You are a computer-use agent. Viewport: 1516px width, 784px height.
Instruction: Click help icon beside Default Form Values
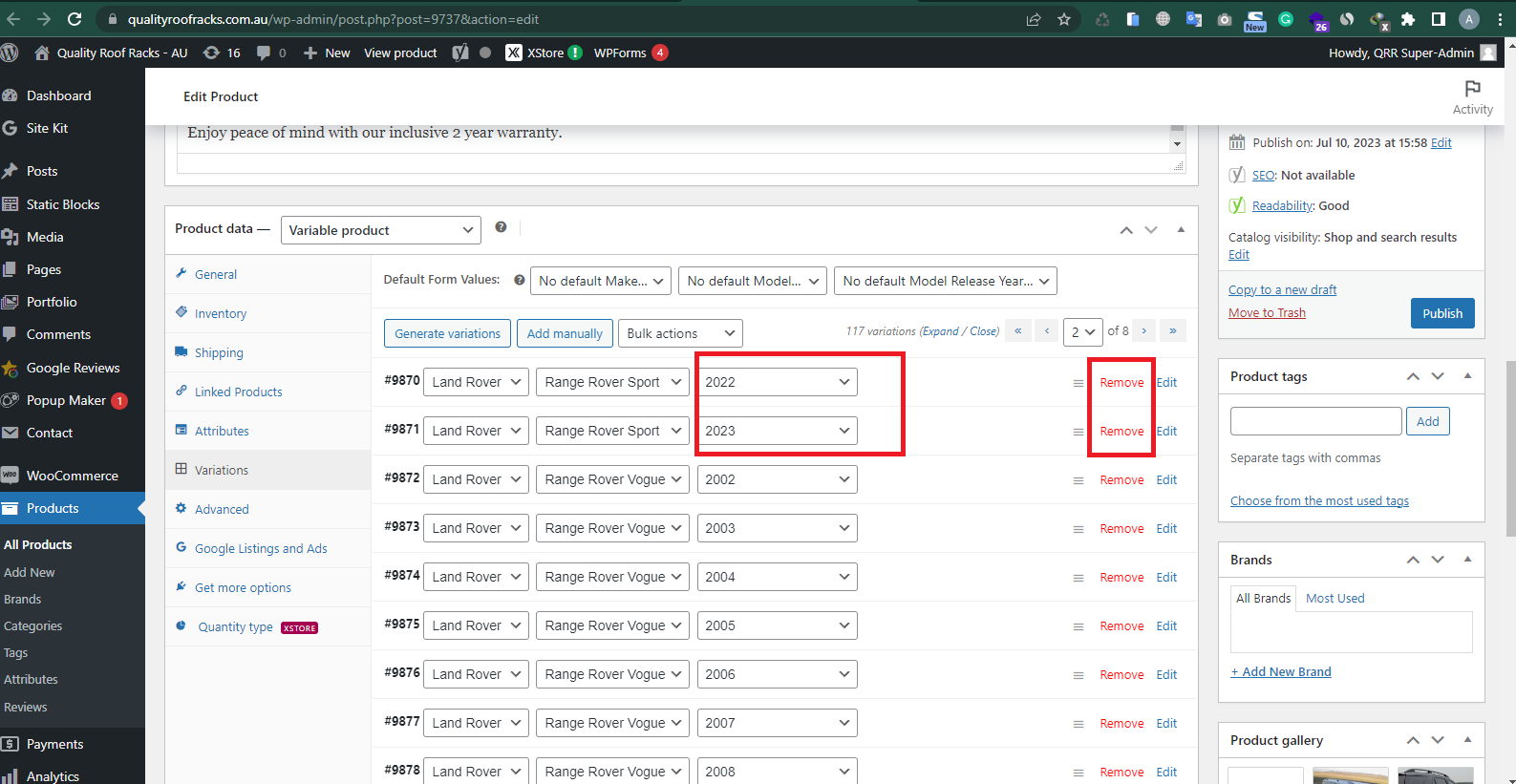tap(520, 280)
